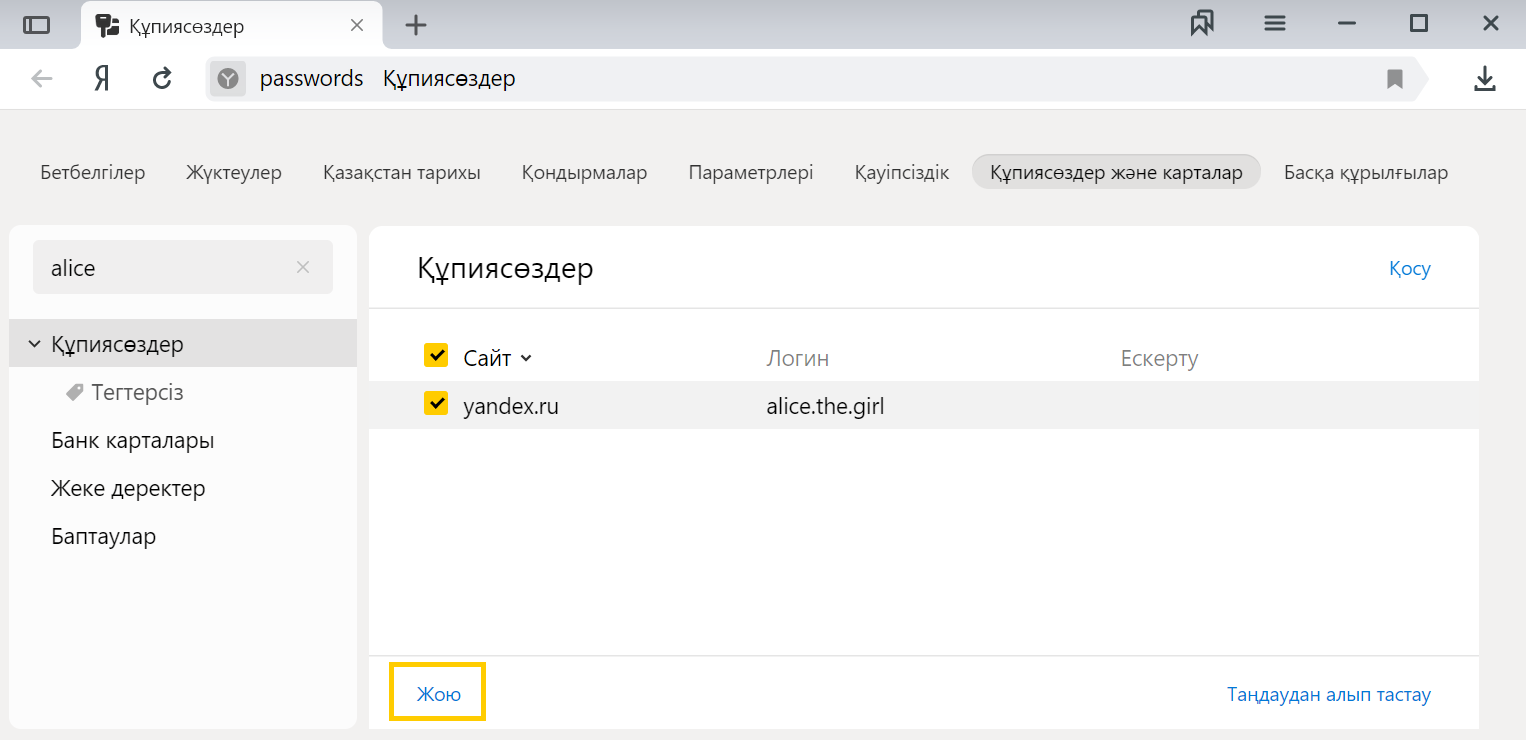Switch to the Жүктеулер tab
Viewport: 1526px width, 740px height.
pos(234,172)
